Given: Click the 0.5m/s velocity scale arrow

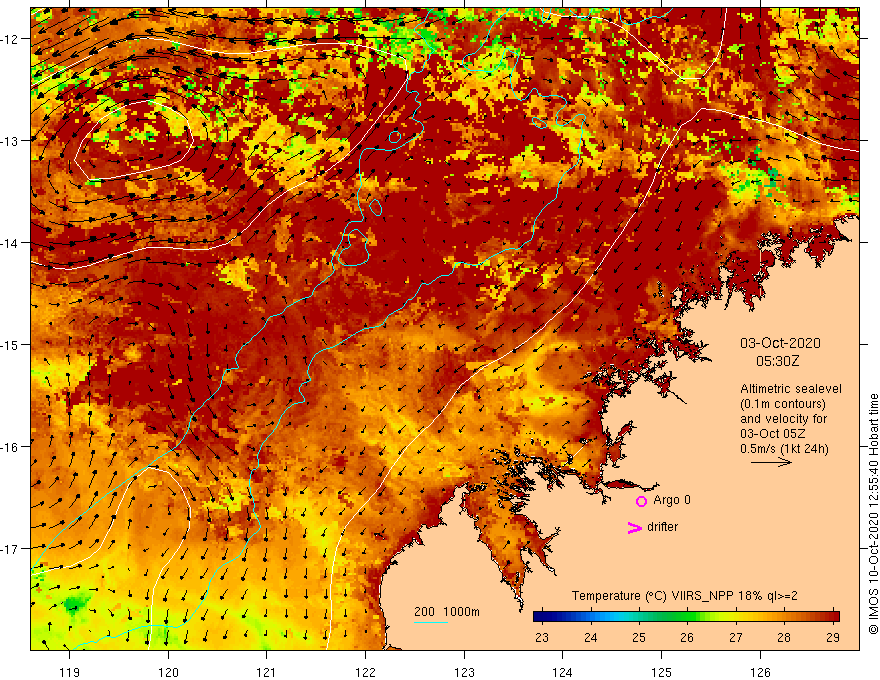Looking at the screenshot, I should 771,462.
